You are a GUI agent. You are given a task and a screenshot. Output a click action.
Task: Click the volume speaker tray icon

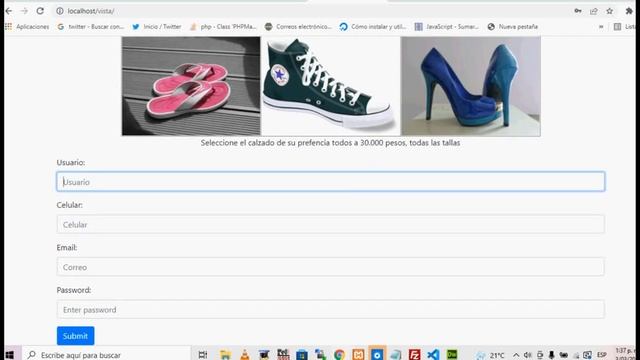[x=527, y=355]
